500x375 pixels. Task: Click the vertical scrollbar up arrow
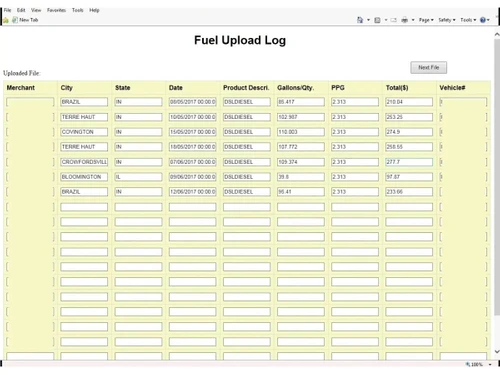coord(497,34)
